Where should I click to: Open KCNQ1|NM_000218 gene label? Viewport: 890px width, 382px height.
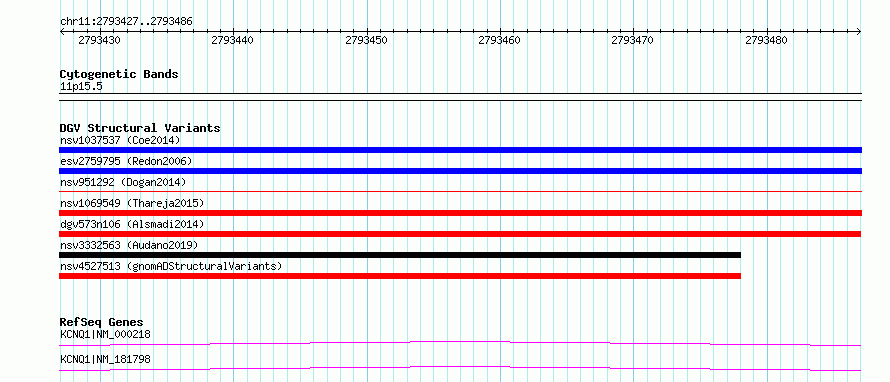(x=105, y=334)
